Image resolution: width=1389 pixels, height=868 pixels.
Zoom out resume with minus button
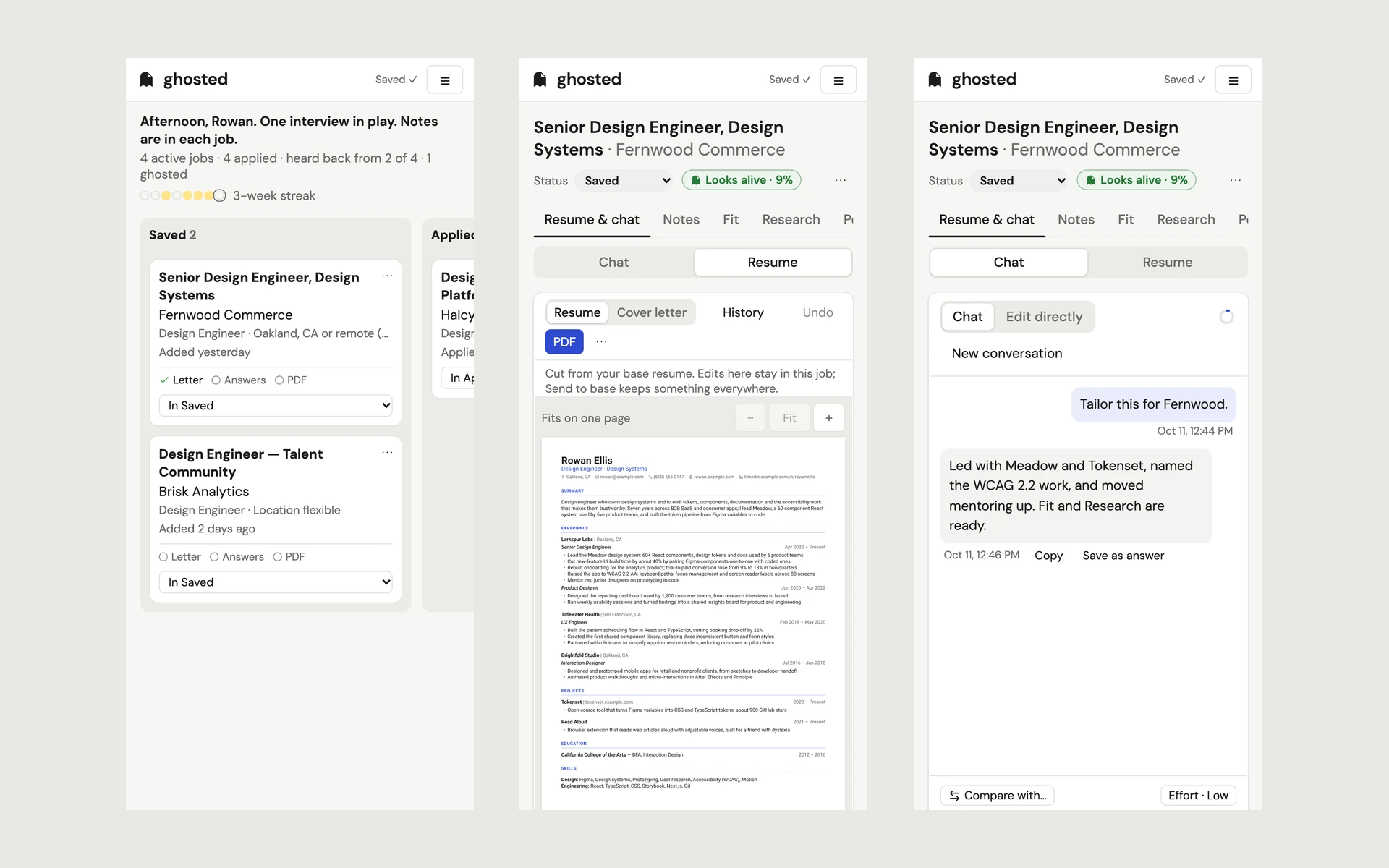click(750, 418)
